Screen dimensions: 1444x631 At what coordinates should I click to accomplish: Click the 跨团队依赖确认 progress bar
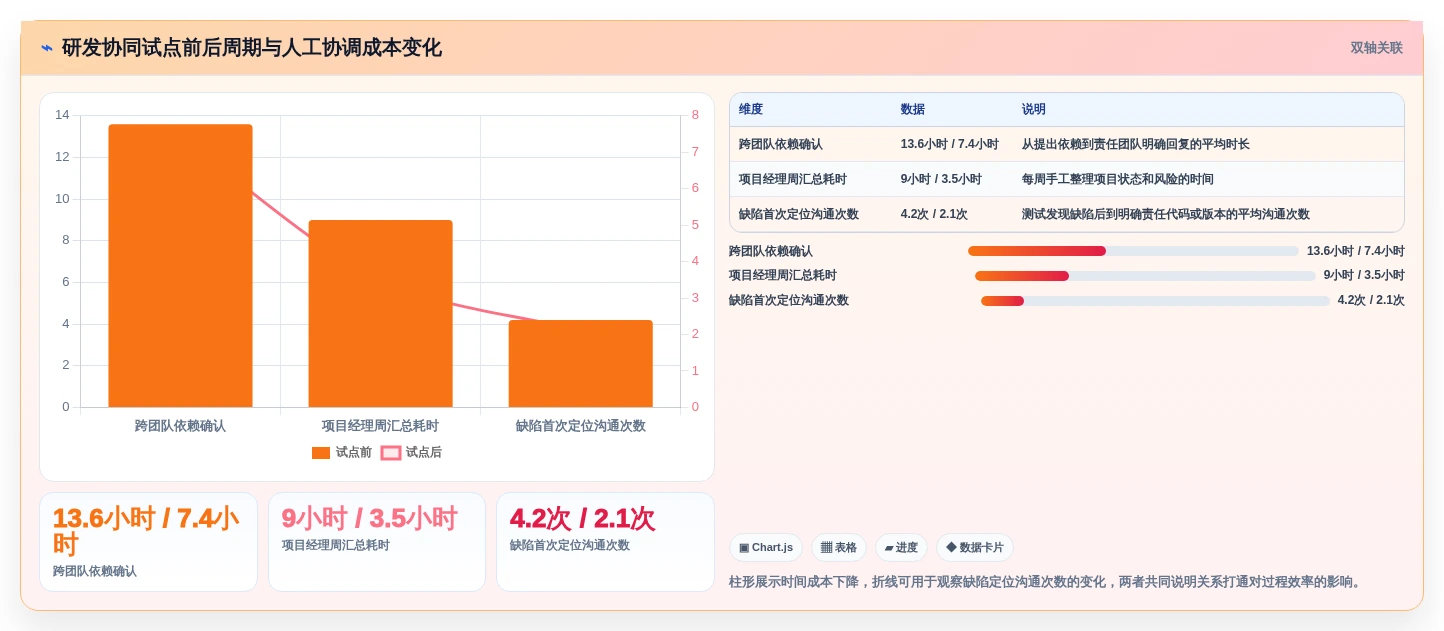[x=1133, y=251]
